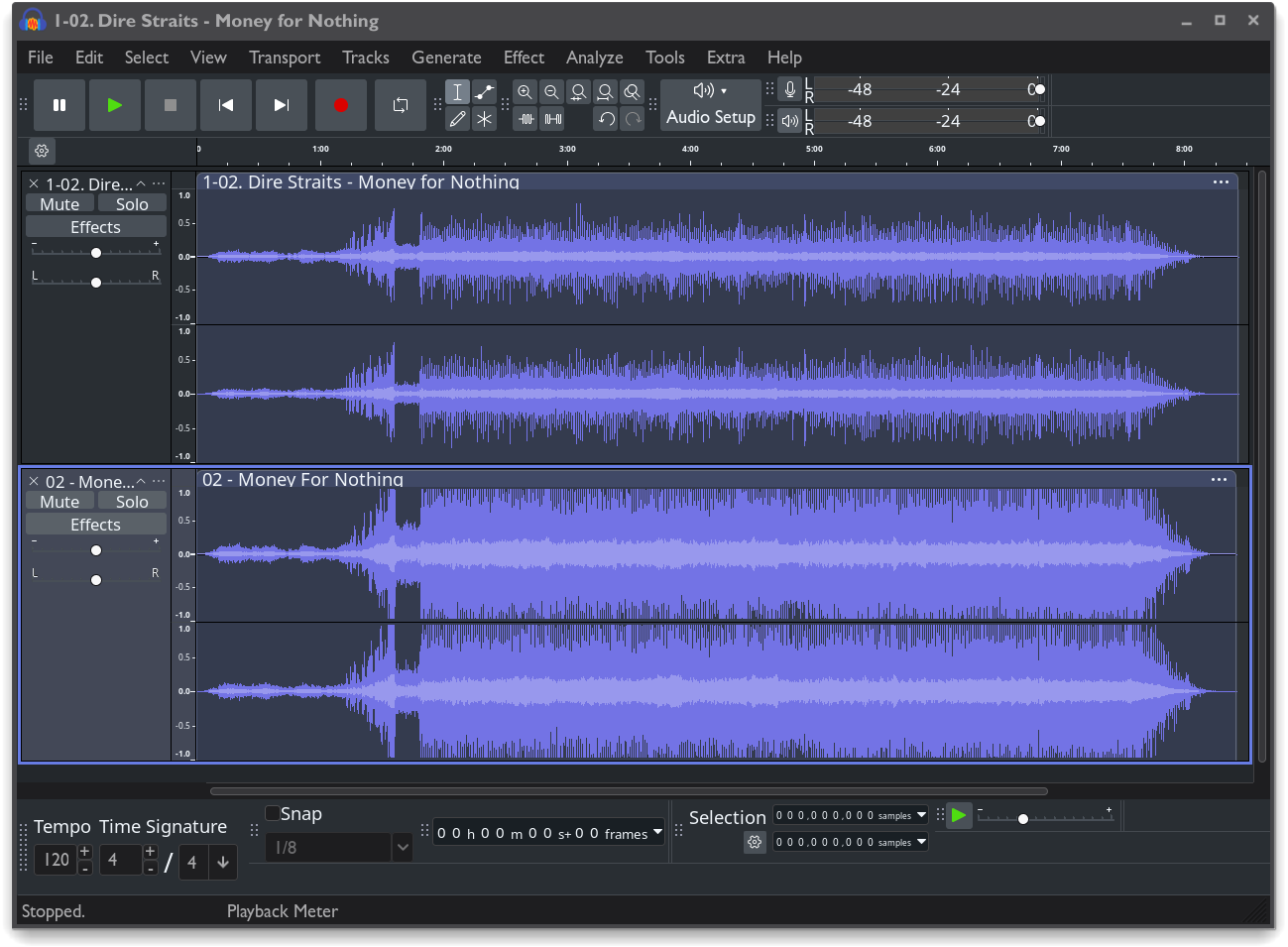Click the Audio Setup button
Image resolution: width=1288 pixels, height=947 pixels.
click(x=711, y=105)
